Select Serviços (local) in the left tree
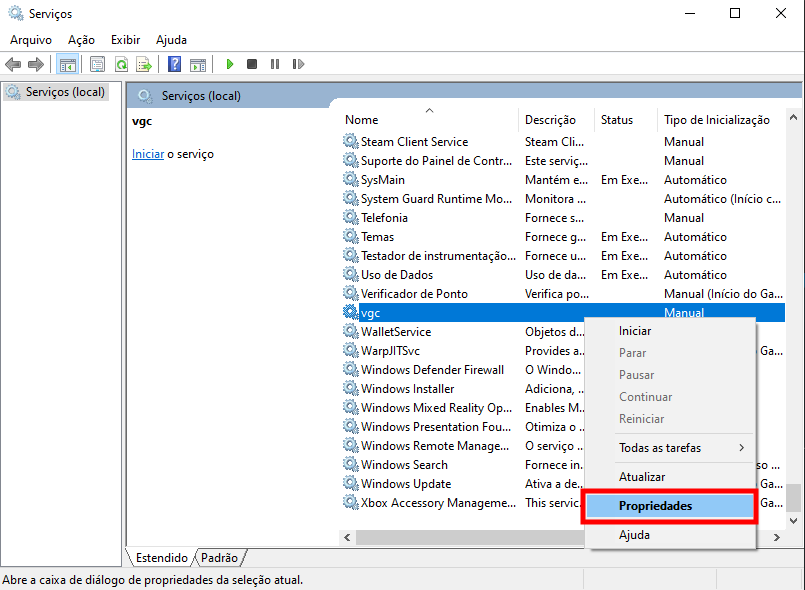This screenshot has height=590, width=805. pos(62,92)
